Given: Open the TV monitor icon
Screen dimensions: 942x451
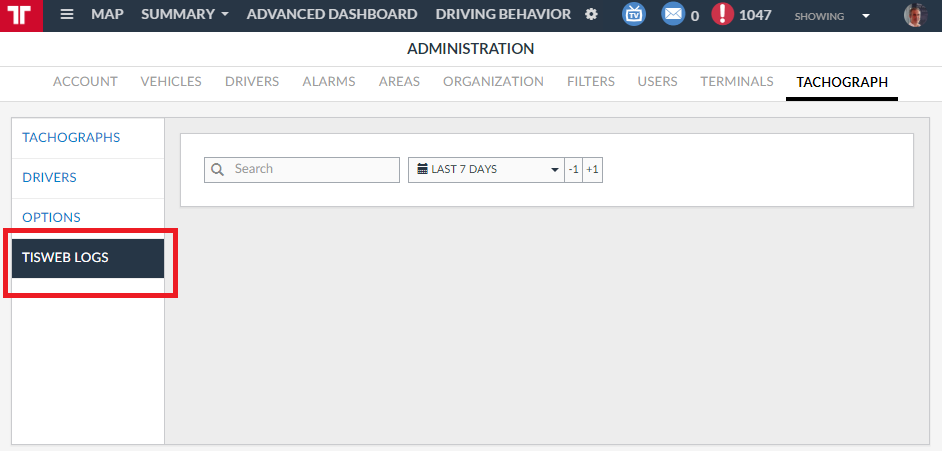Looking at the screenshot, I should click(634, 15).
